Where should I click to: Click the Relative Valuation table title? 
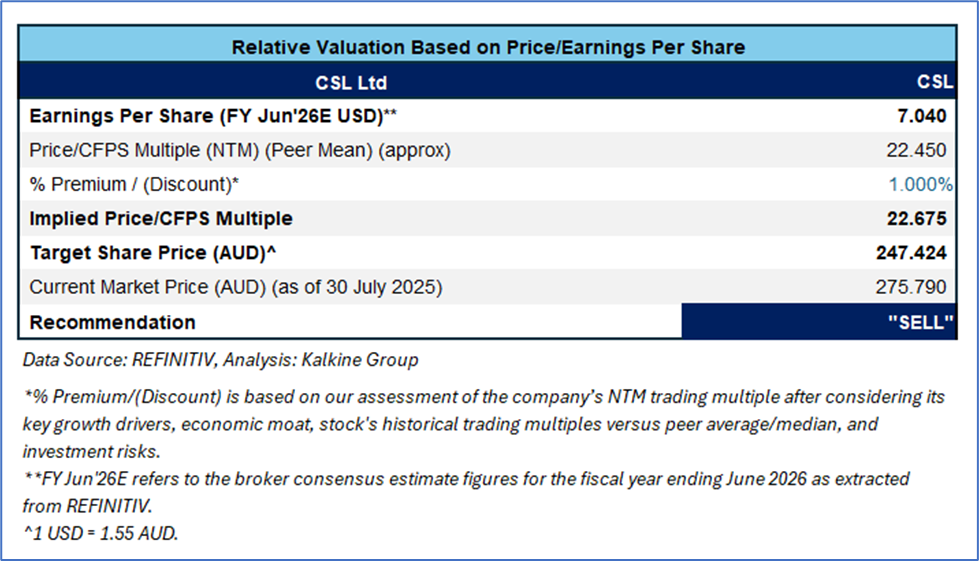click(x=488, y=47)
